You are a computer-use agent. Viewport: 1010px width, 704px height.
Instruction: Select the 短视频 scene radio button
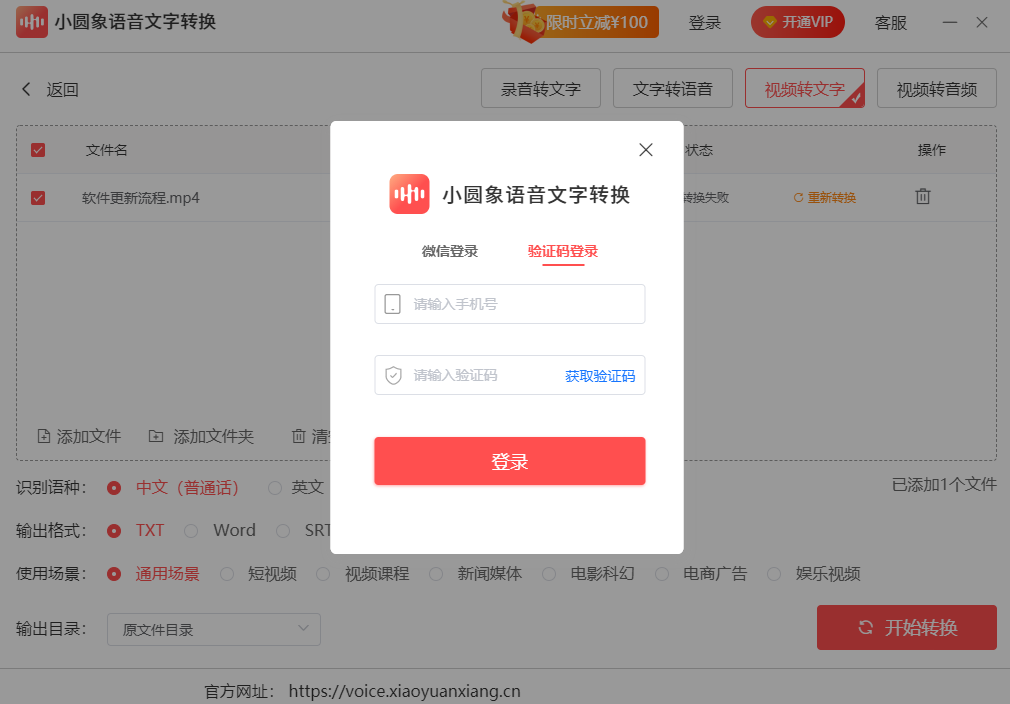coord(227,574)
